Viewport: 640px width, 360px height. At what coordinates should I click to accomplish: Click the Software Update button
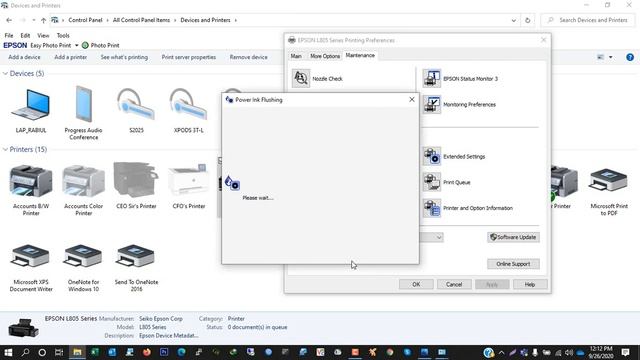tap(513, 237)
